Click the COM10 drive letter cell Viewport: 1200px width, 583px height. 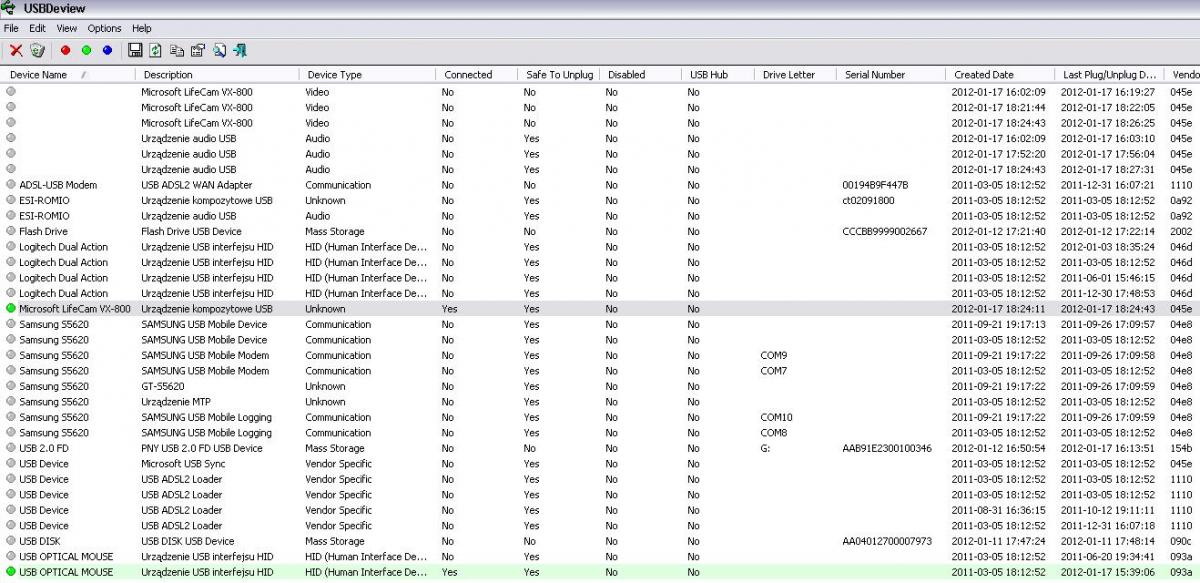[x=777, y=417]
